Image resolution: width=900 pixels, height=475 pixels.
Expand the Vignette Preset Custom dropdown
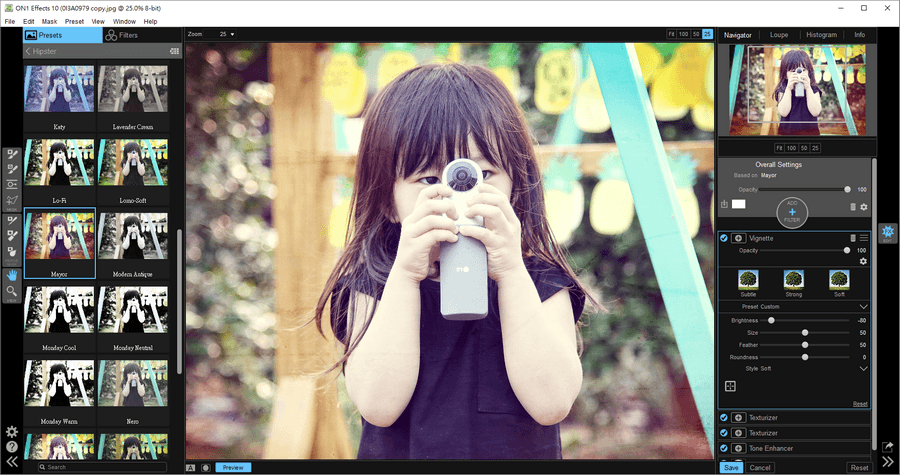863,307
